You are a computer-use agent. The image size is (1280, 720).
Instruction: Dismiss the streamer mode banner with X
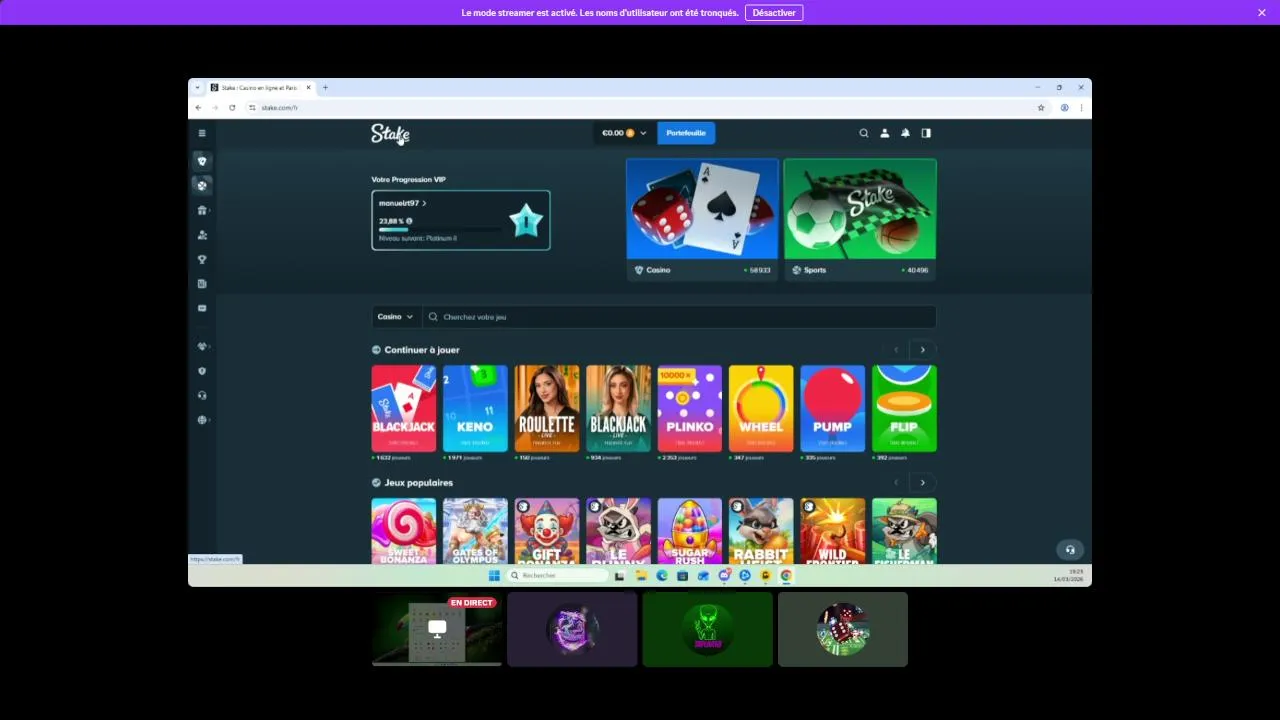(x=1262, y=13)
